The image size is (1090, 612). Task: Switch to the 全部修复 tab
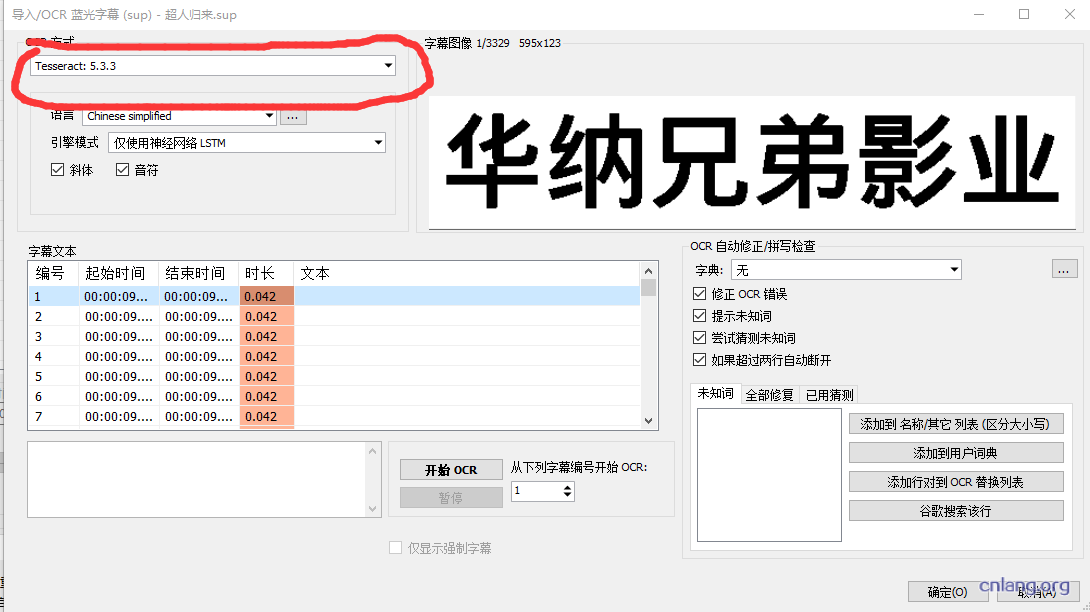coord(770,395)
